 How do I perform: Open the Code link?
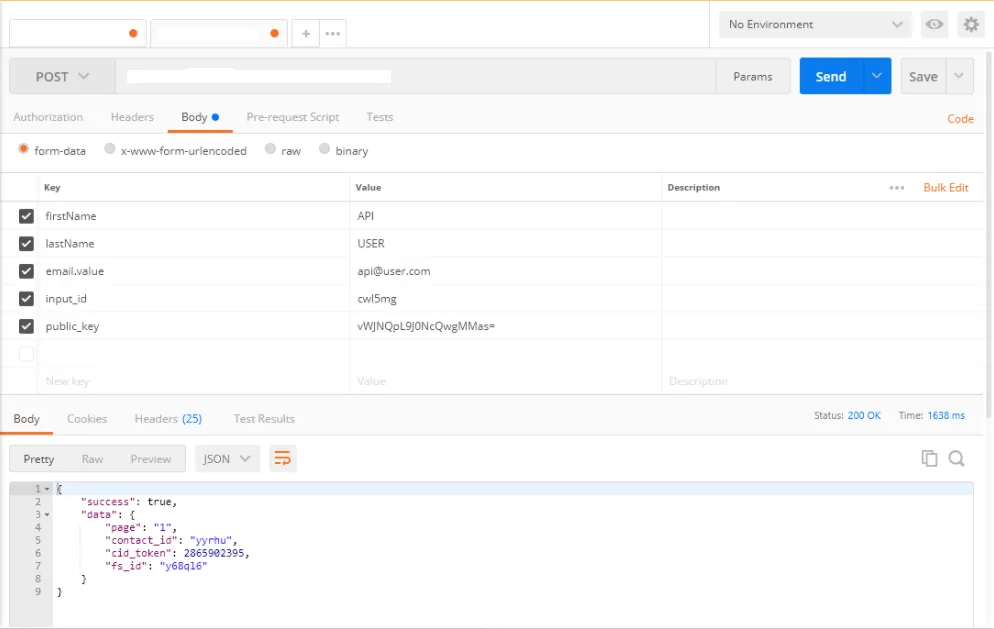click(960, 119)
